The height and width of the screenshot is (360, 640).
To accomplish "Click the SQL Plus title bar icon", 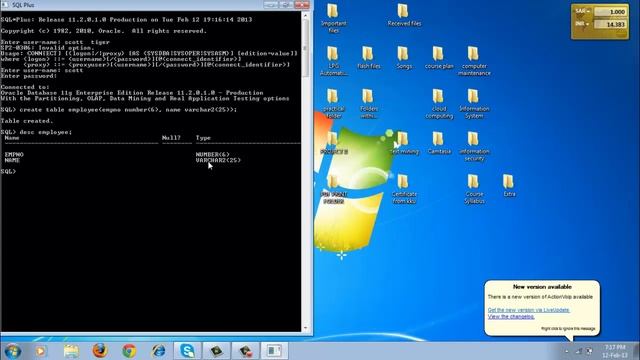I will click(5, 5).
